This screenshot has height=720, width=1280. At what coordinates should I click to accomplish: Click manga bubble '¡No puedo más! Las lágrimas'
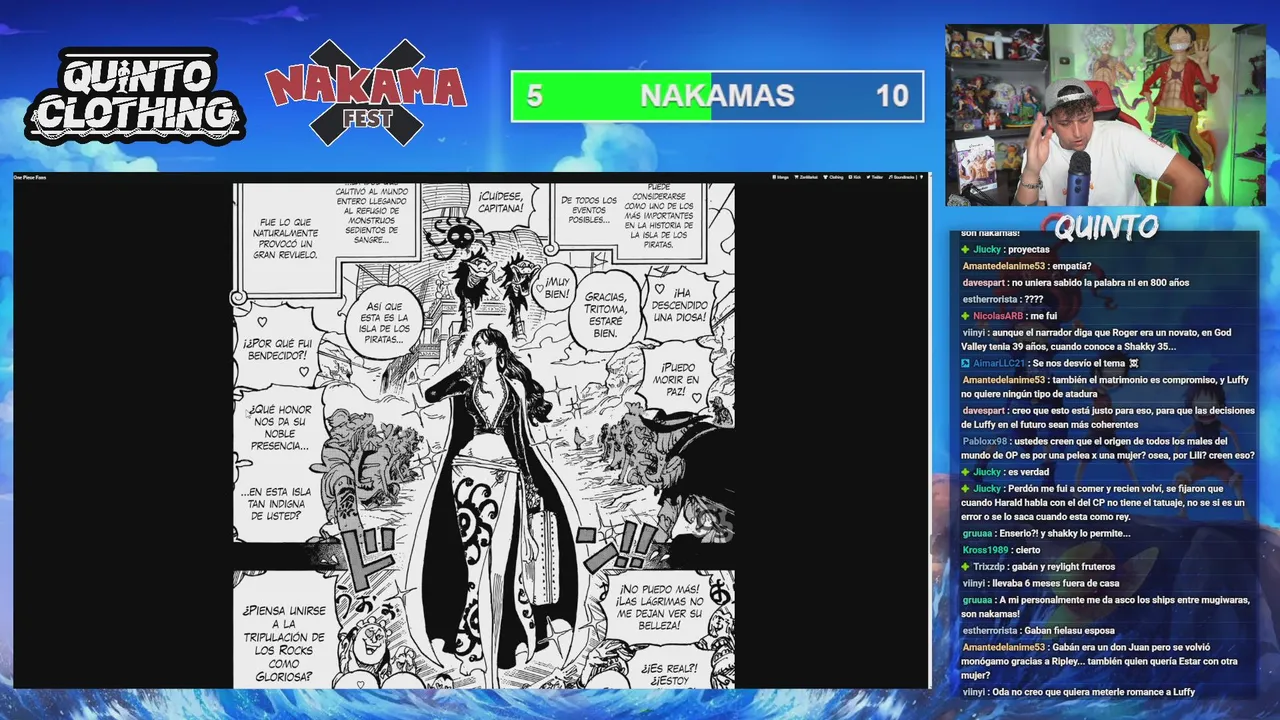point(659,610)
